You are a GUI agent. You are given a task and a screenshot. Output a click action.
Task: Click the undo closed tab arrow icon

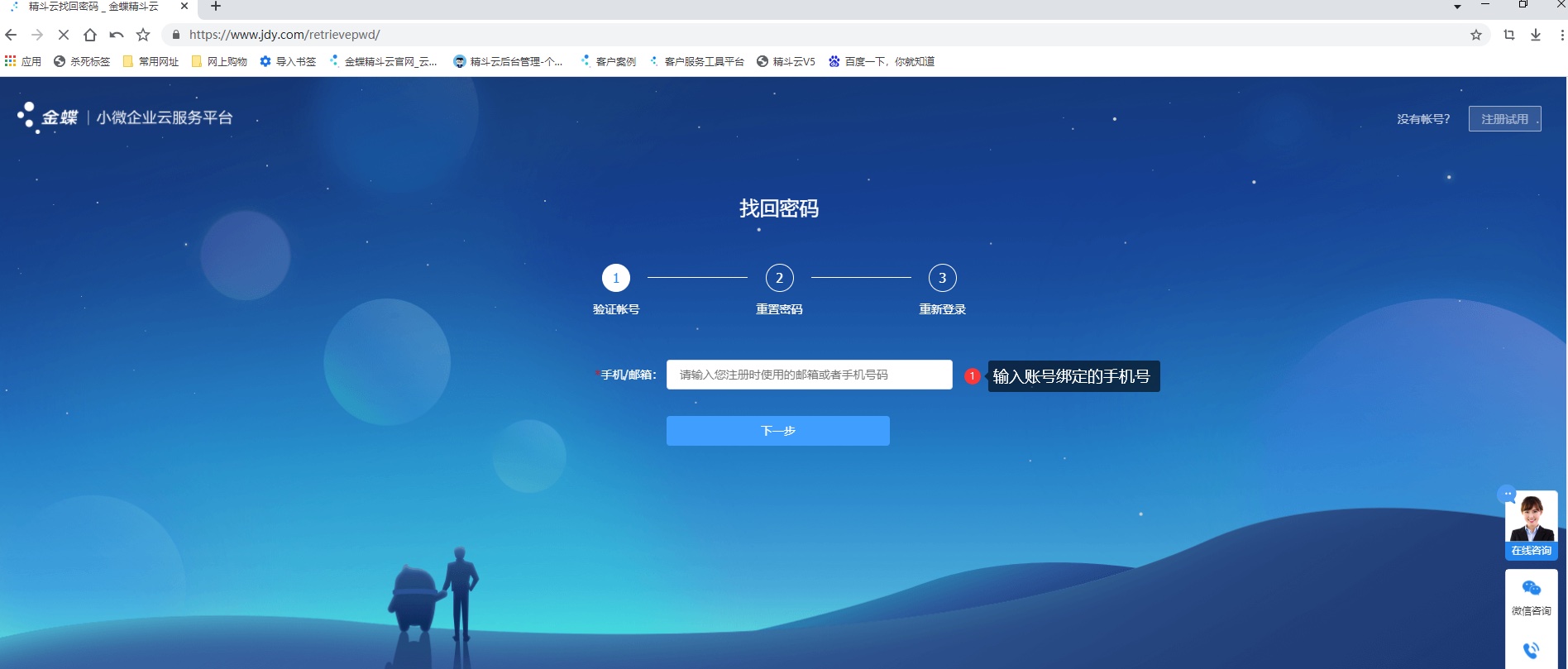[117, 35]
